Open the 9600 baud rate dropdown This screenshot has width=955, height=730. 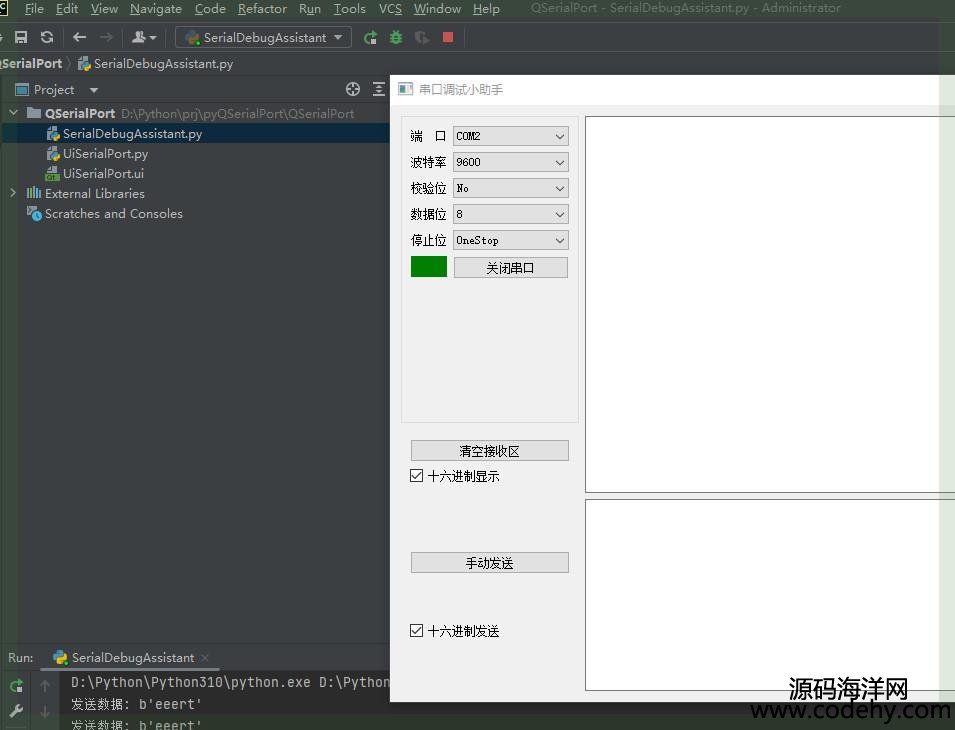coord(510,162)
